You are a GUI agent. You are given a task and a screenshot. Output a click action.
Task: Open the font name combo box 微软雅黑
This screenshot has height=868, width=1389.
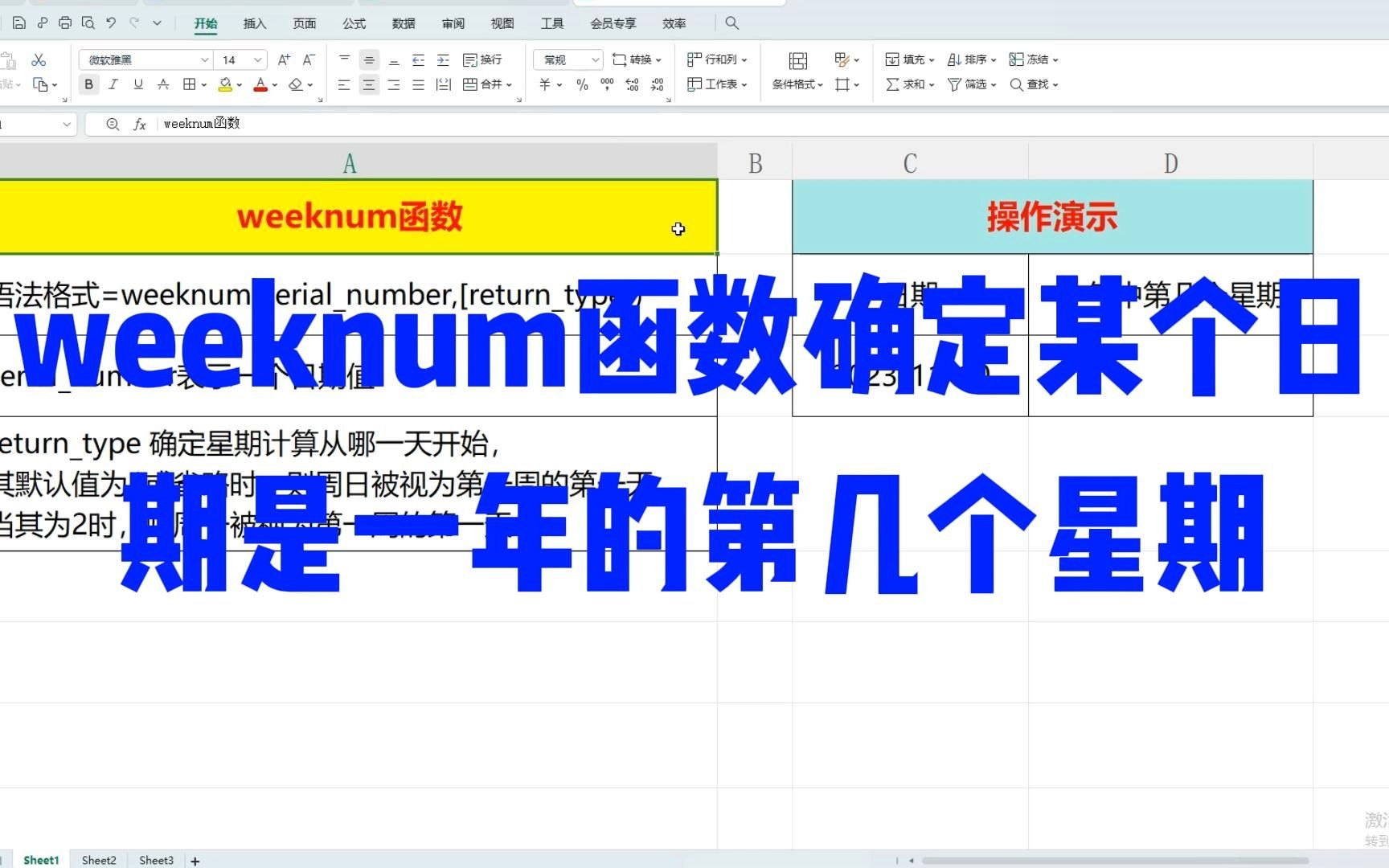(x=145, y=60)
